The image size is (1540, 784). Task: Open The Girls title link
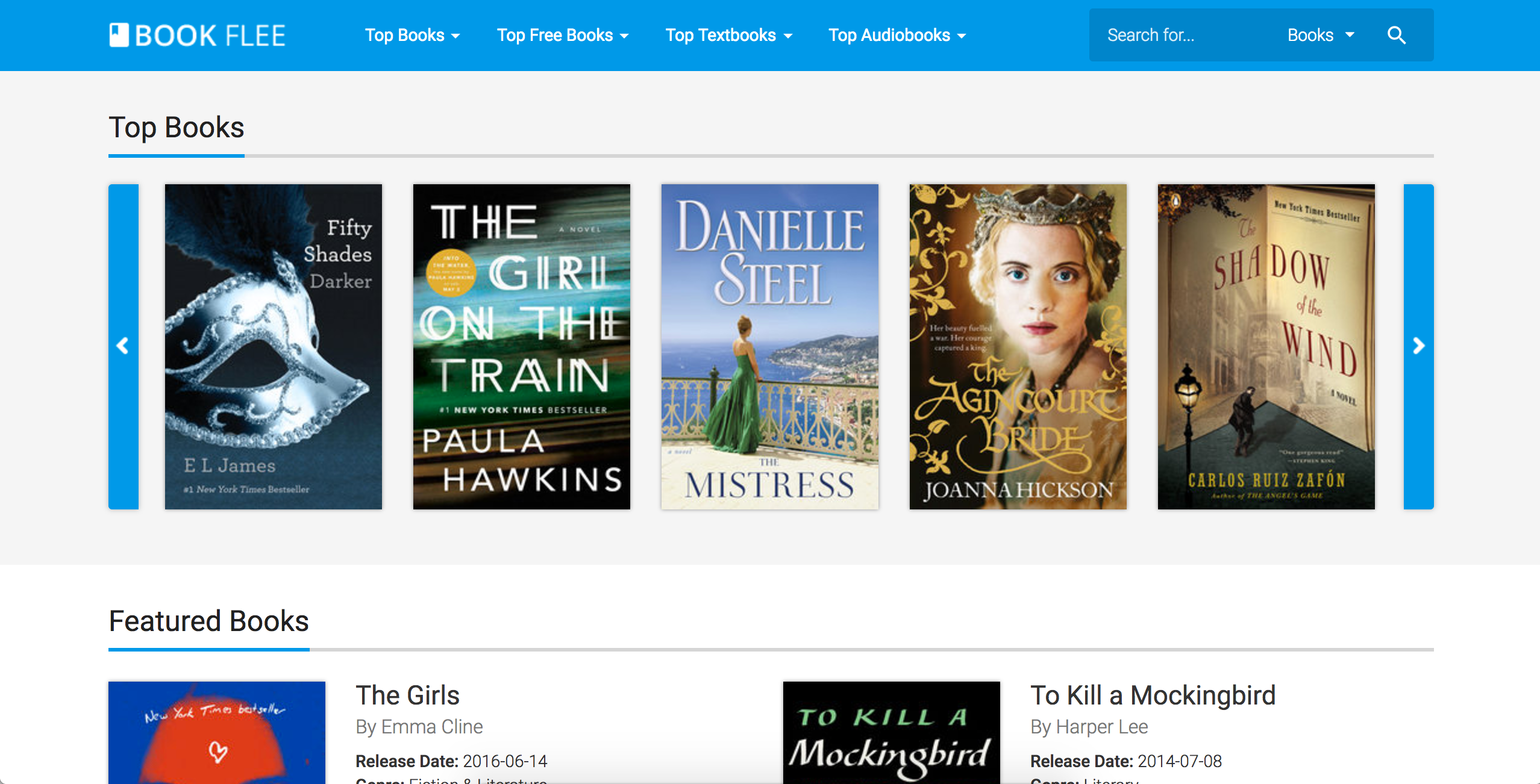pyautogui.click(x=407, y=695)
